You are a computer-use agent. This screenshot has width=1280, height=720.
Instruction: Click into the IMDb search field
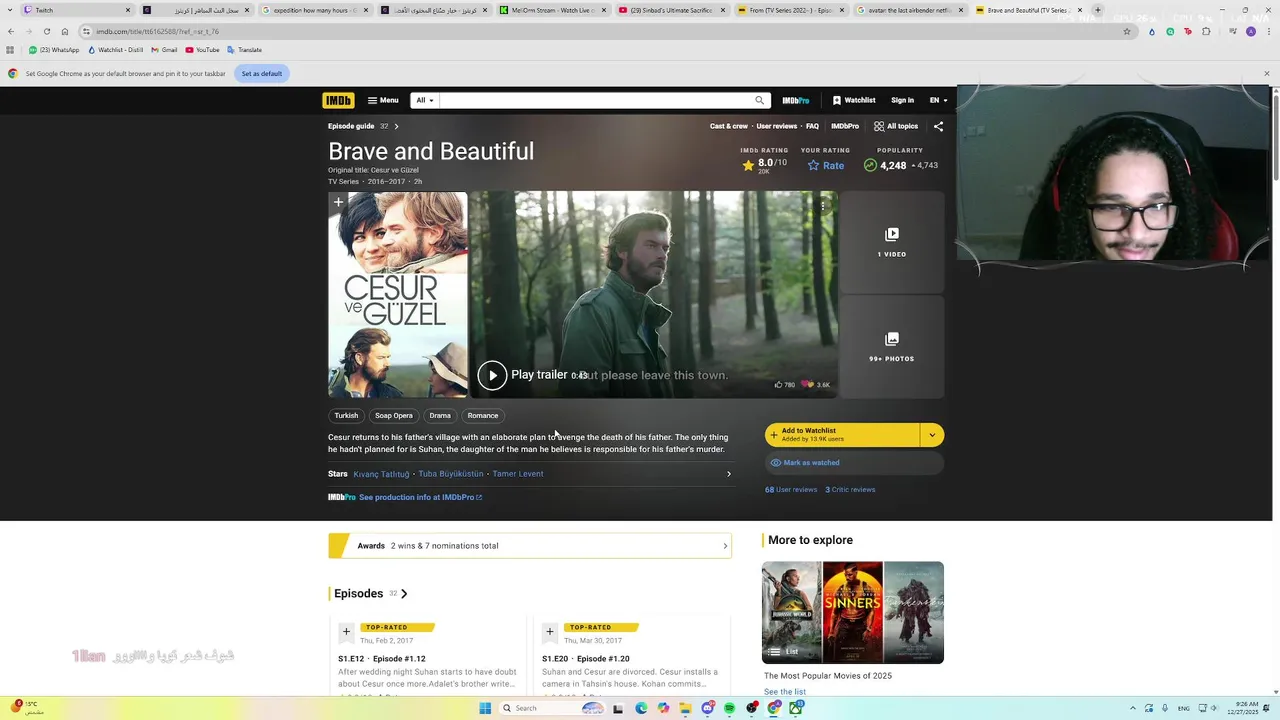(595, 100)
